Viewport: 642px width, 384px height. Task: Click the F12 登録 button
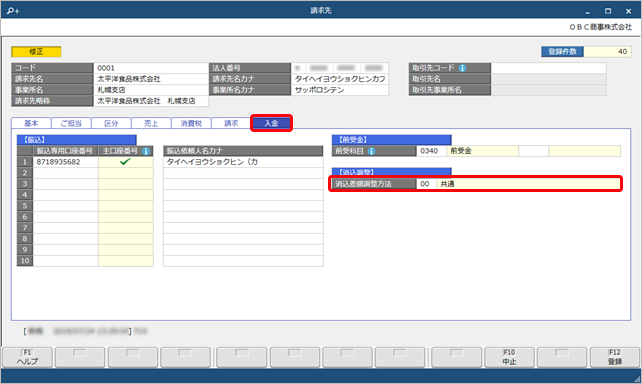pyautogui.click(x=615, y=357)
